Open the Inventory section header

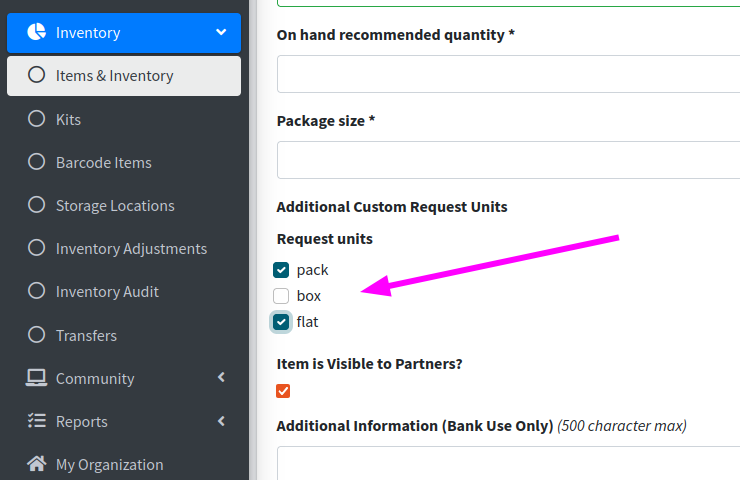124,33
